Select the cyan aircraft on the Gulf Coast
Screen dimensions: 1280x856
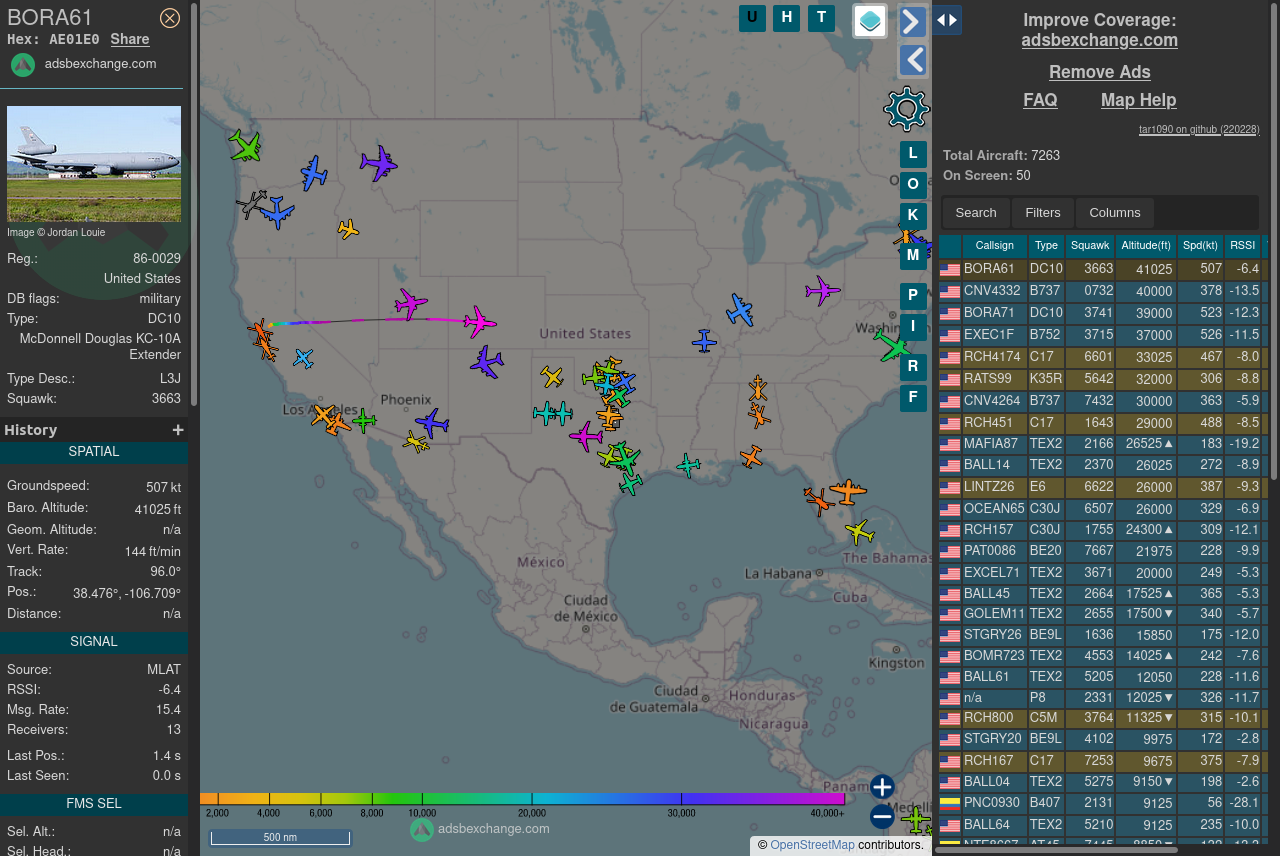[688, 464]
